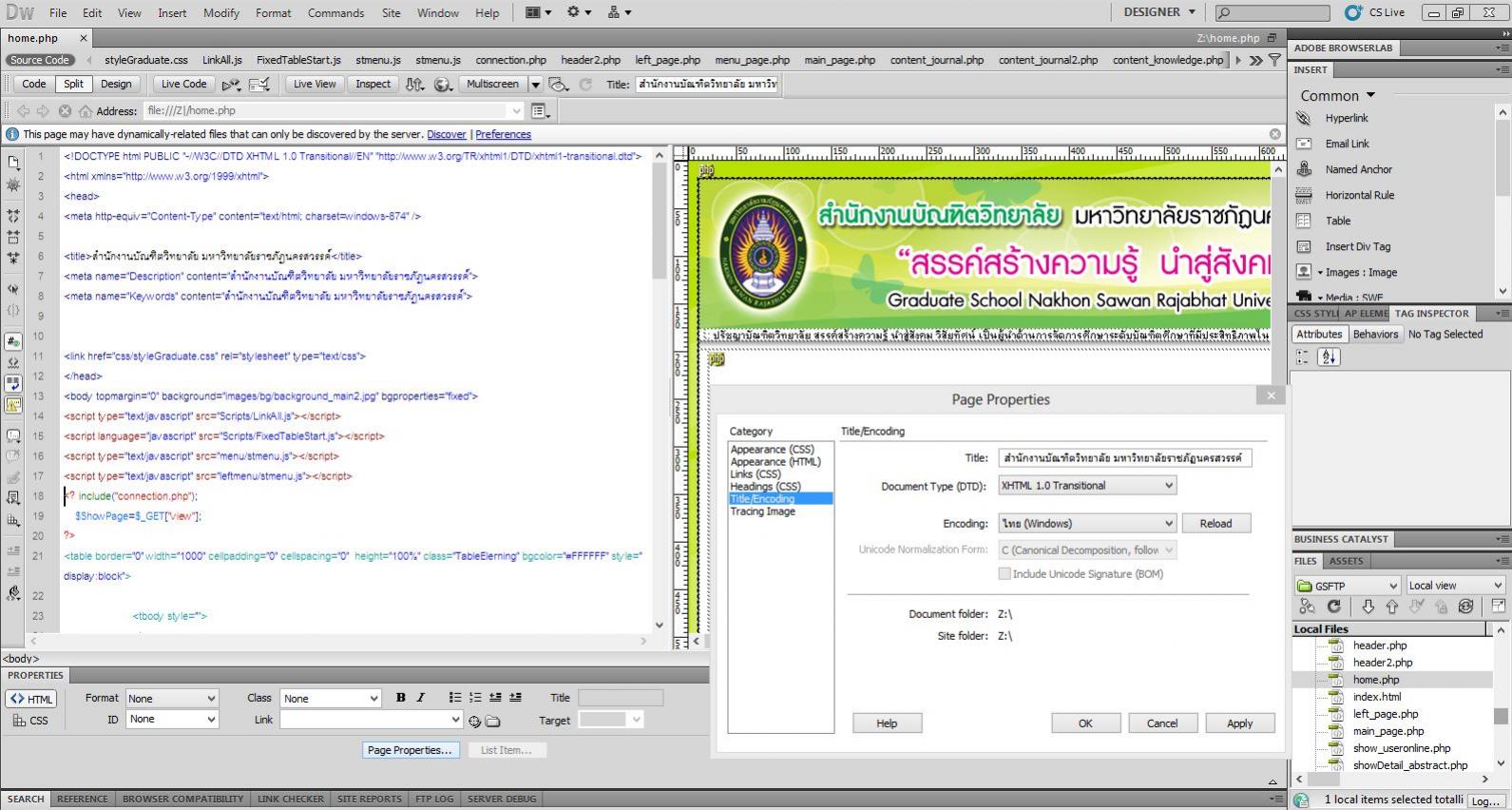This screenshot has height=810, width=1512.
Task: Open the Site menu
Action: (391, 12)
